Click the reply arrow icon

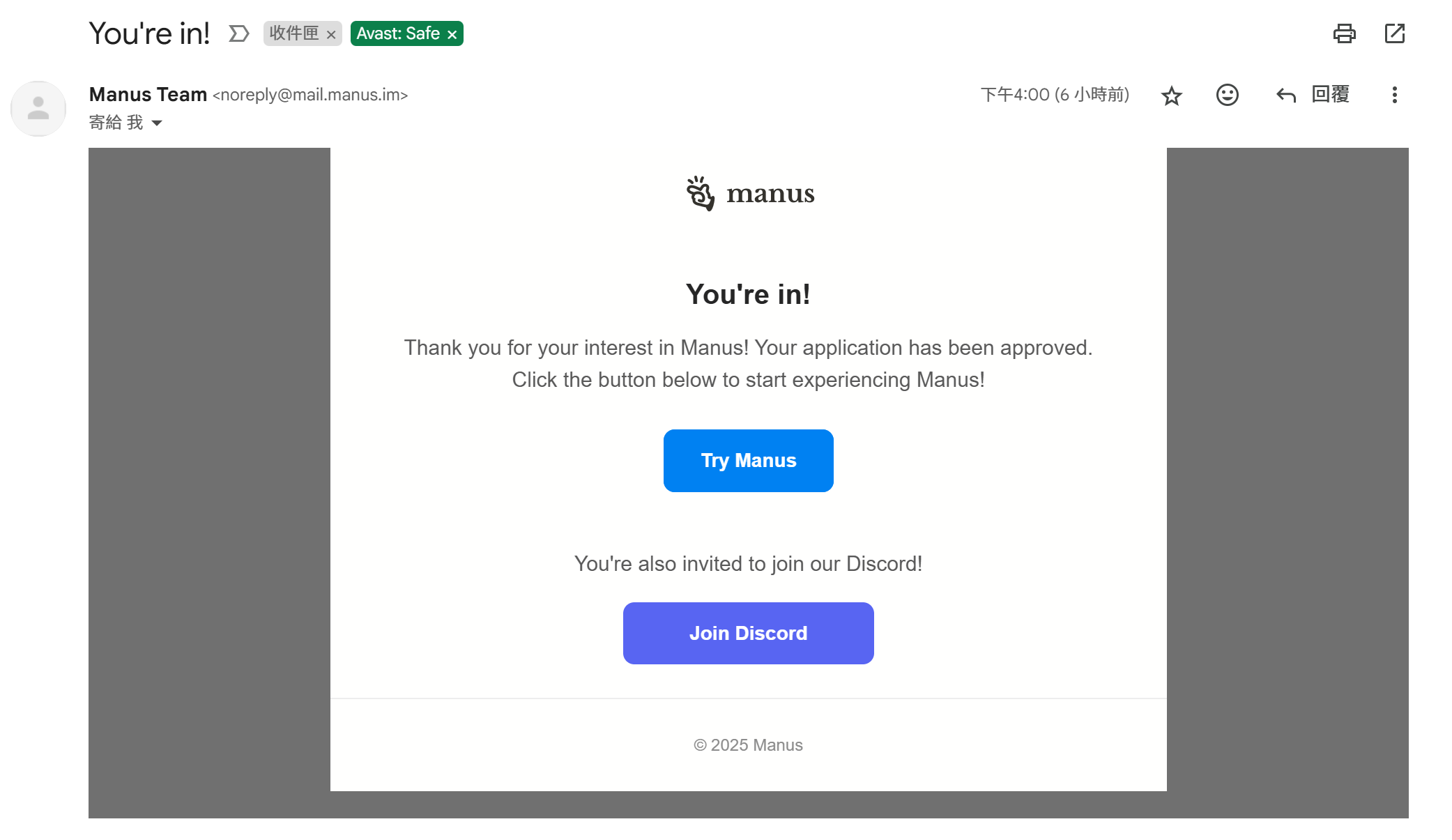1285,95
